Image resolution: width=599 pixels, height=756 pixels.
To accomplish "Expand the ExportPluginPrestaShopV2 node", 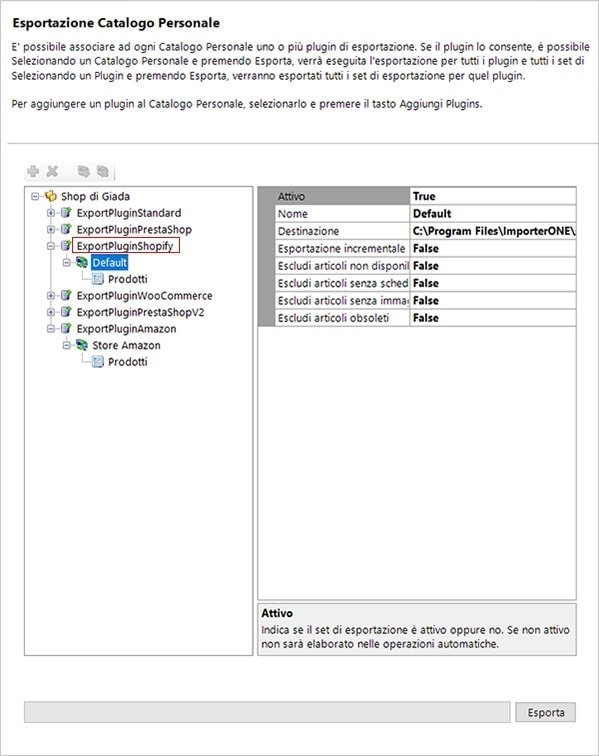I will pos(51,312).
